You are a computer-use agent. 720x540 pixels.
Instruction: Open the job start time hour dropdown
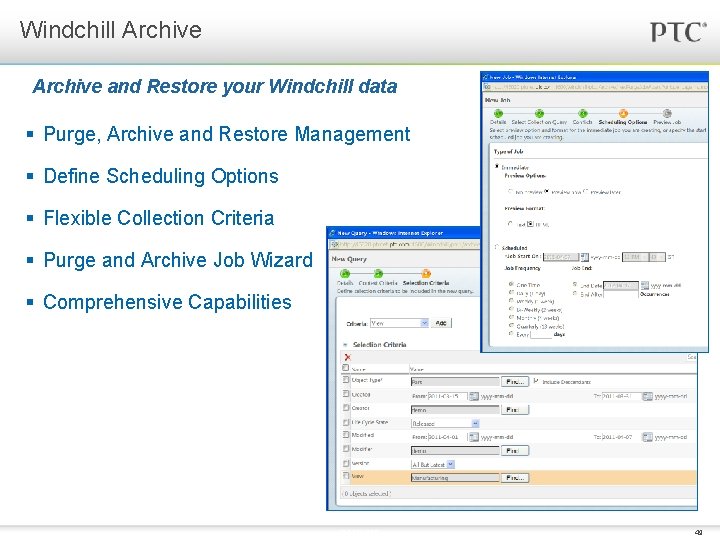coord(634,257)
